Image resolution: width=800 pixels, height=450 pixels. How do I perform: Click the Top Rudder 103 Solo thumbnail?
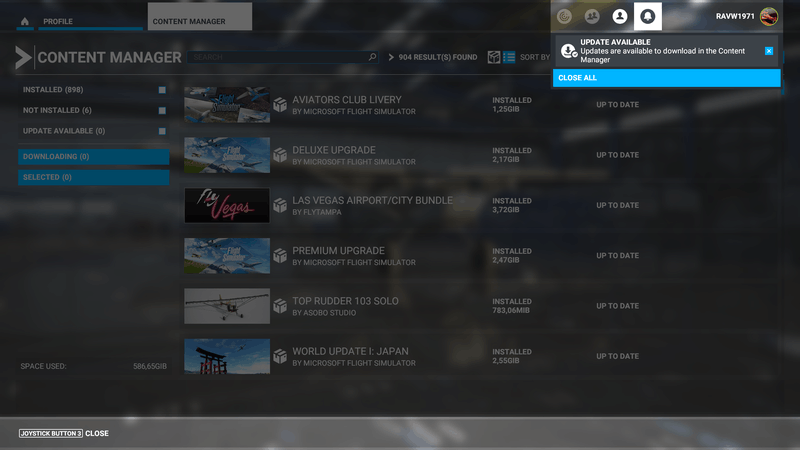click(227, 306)
